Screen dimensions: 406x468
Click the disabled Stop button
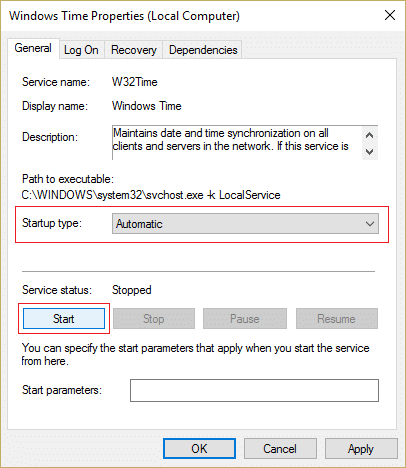point(154,319)
